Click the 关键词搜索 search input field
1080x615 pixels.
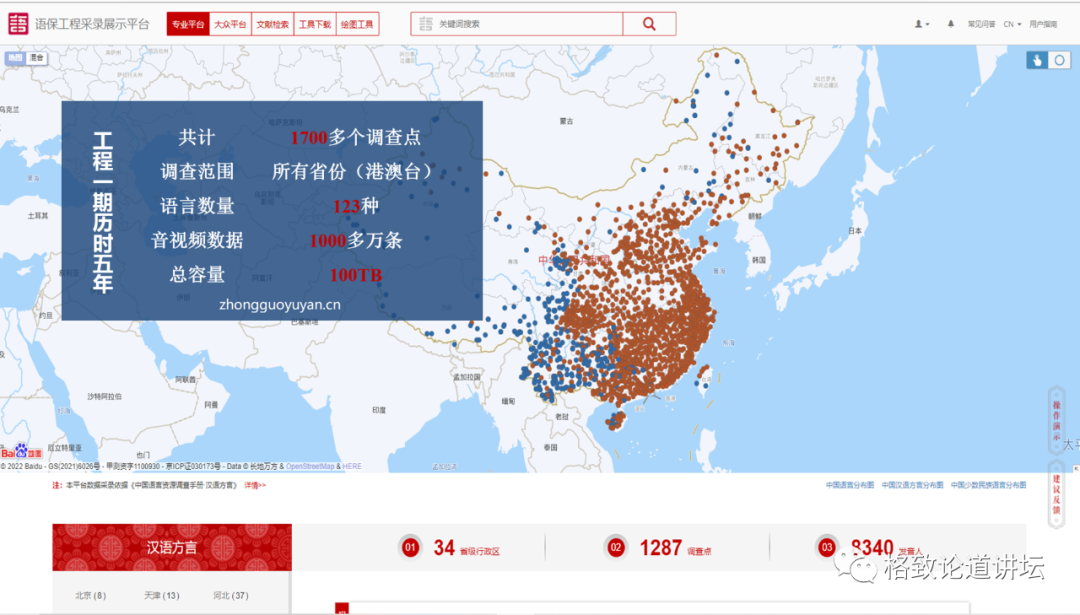coord(517,24)
